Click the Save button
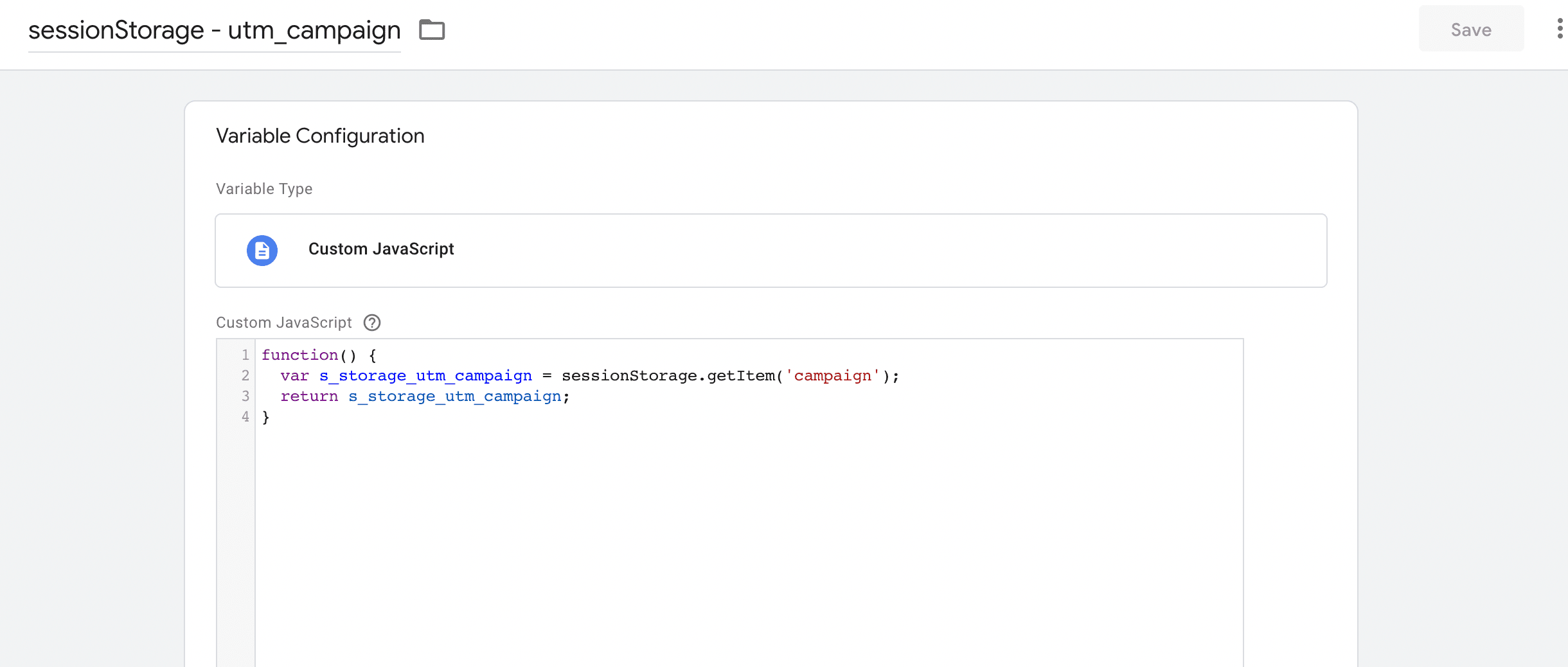Screen dimensions: 1568x667 point(1471,29)
